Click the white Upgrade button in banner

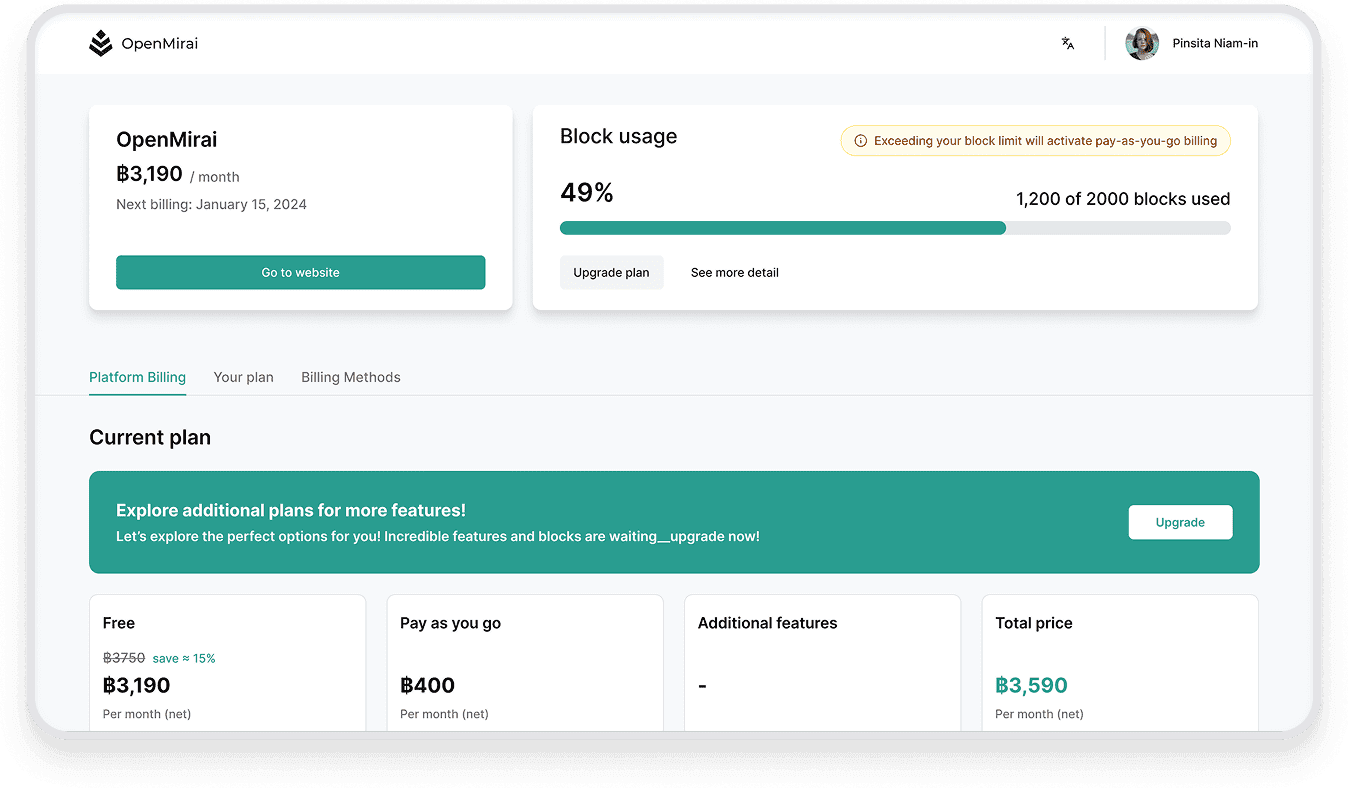(1180, 522)
